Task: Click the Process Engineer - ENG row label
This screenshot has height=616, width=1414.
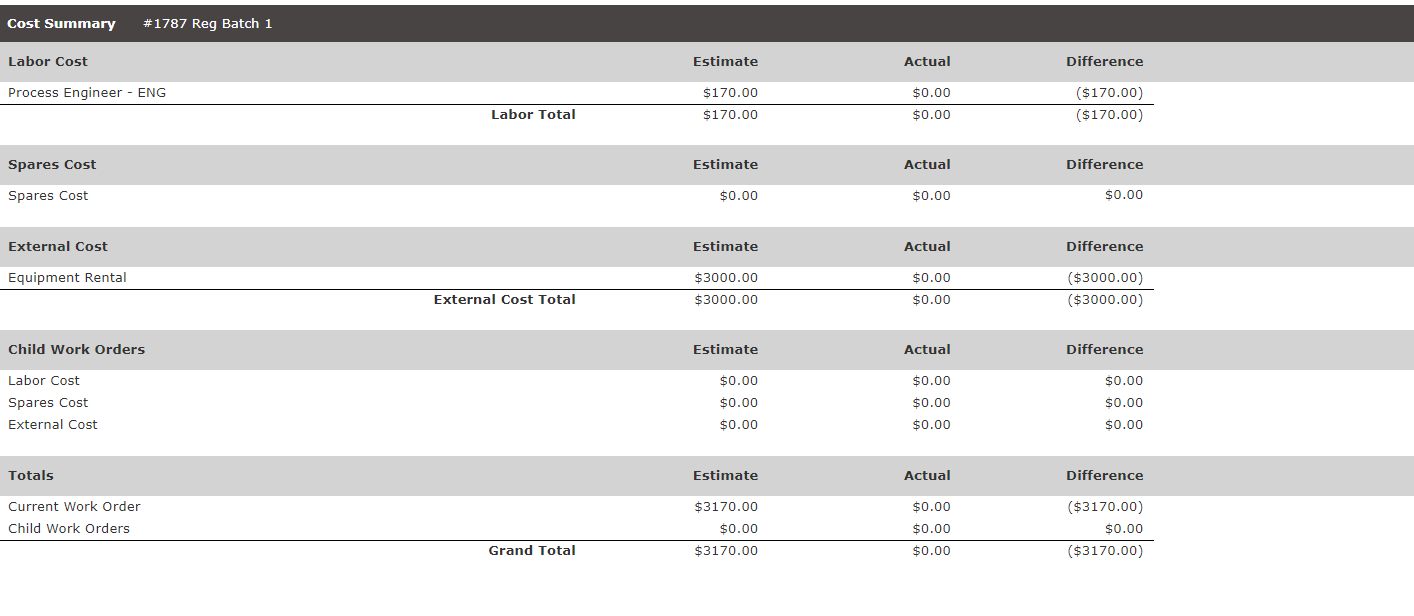Action: click(x=87, y=93)
